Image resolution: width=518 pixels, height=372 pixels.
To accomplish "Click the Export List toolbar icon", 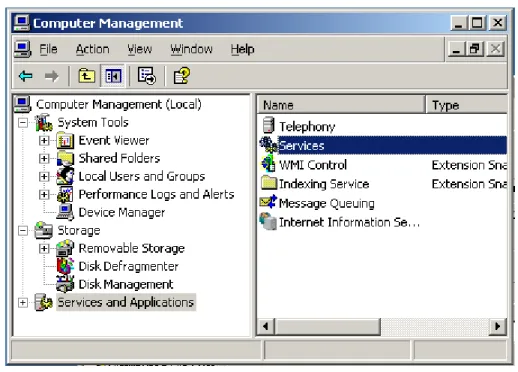I will 147,76.
